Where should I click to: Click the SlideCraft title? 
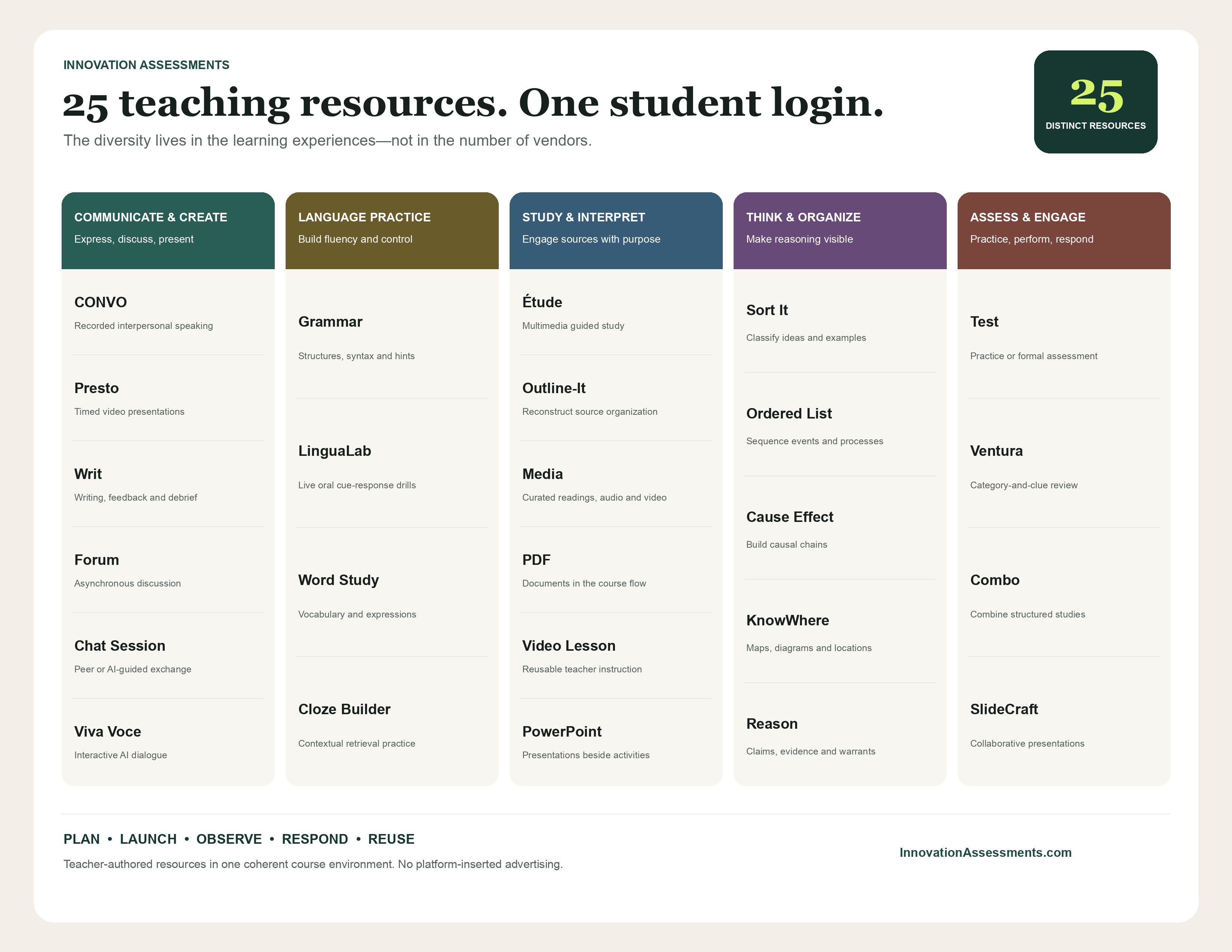pyautogui.click(x=1004, y=709)
